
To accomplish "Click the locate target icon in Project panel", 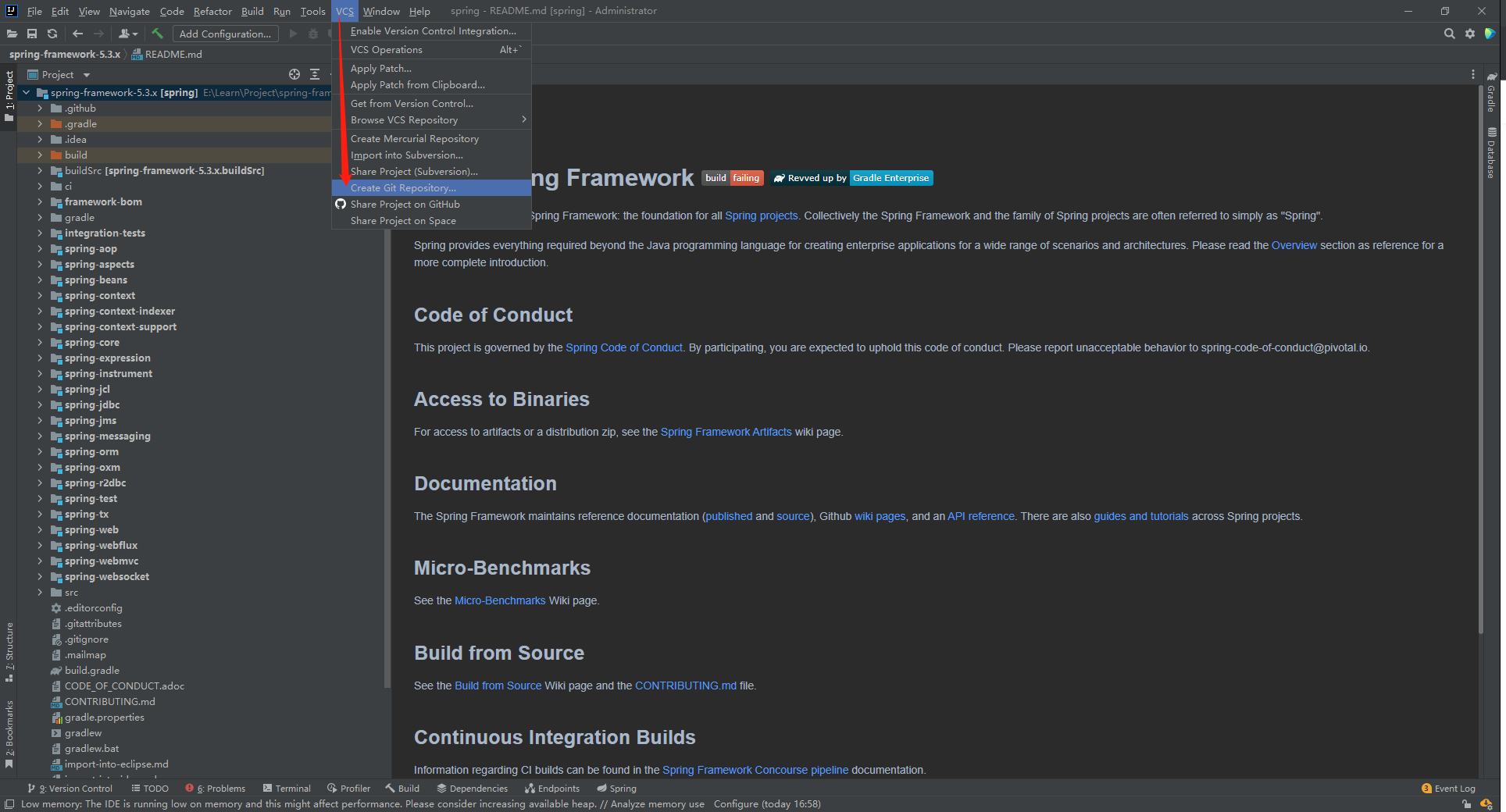I will [294, 74].
